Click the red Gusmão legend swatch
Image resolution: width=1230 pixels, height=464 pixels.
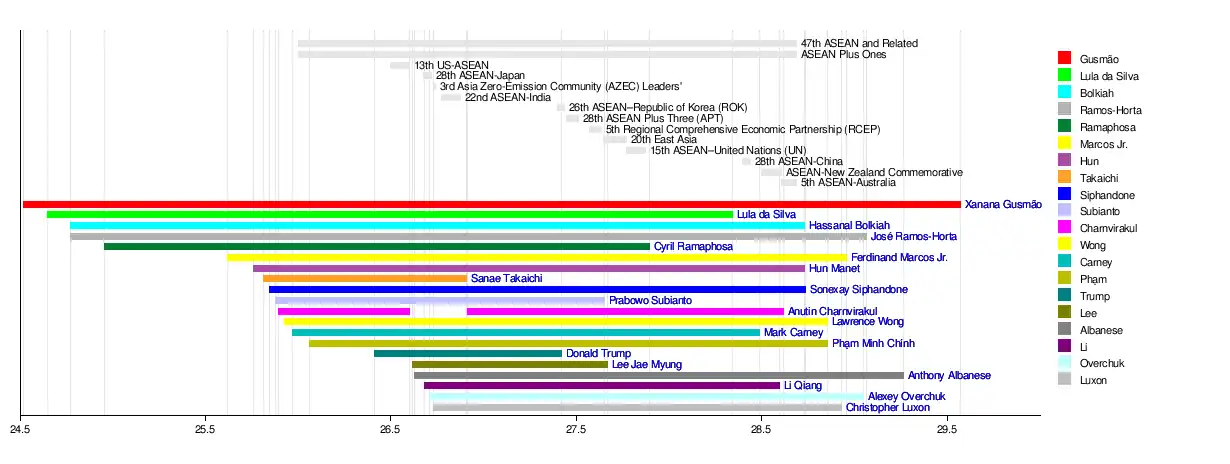coord(1065,59)
